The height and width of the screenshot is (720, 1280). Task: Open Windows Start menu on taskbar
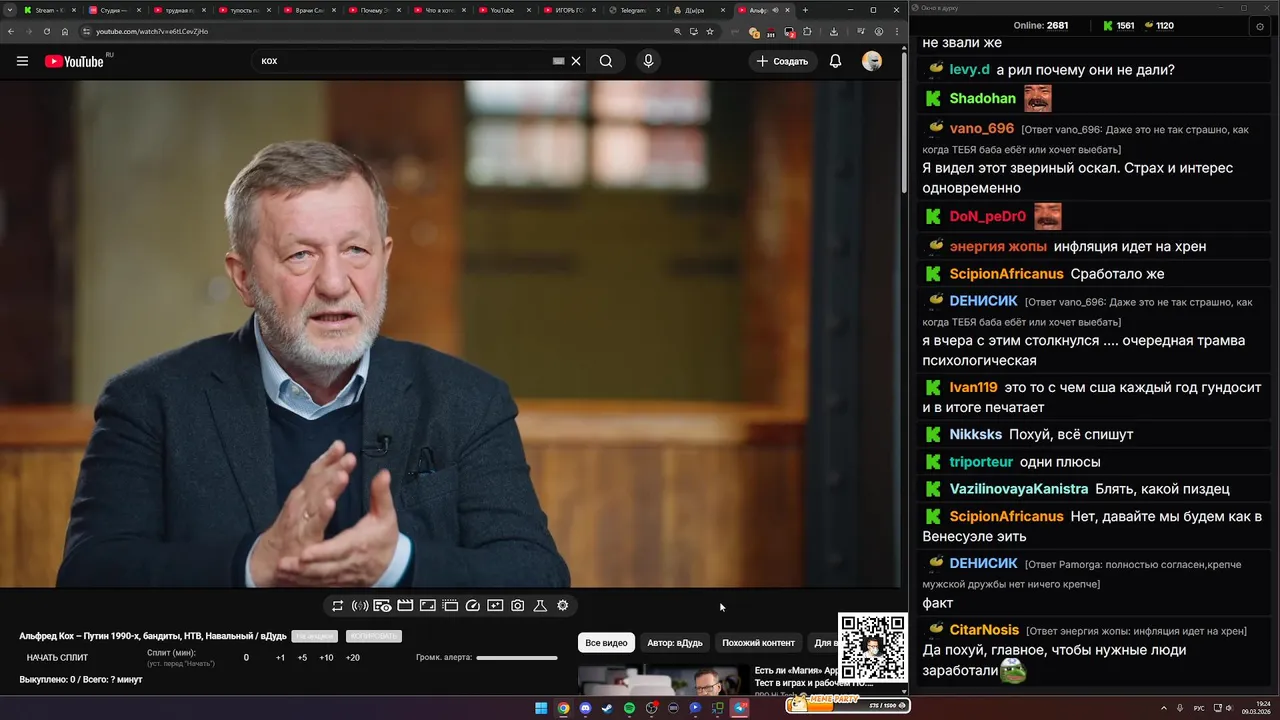point(541,708)
